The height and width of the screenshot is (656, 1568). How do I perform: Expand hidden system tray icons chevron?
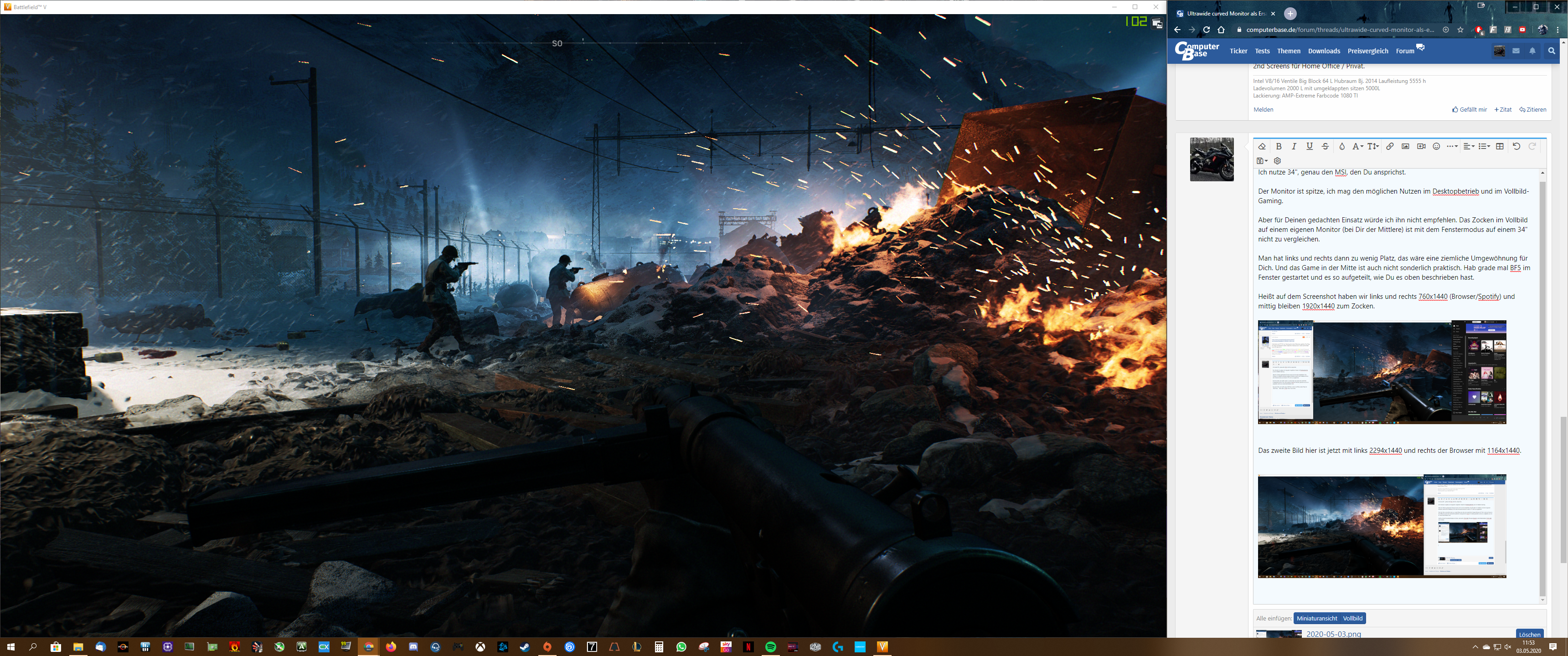[x=1475, y=647]
